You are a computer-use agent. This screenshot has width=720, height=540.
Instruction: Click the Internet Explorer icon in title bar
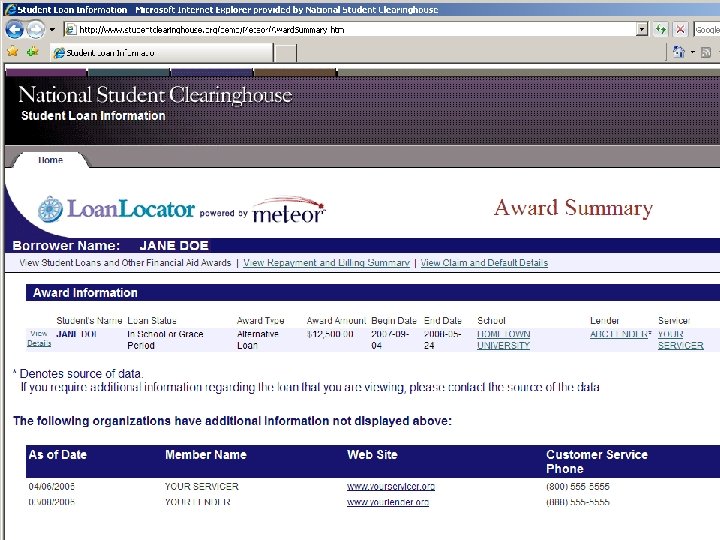[x=9, y=9]
